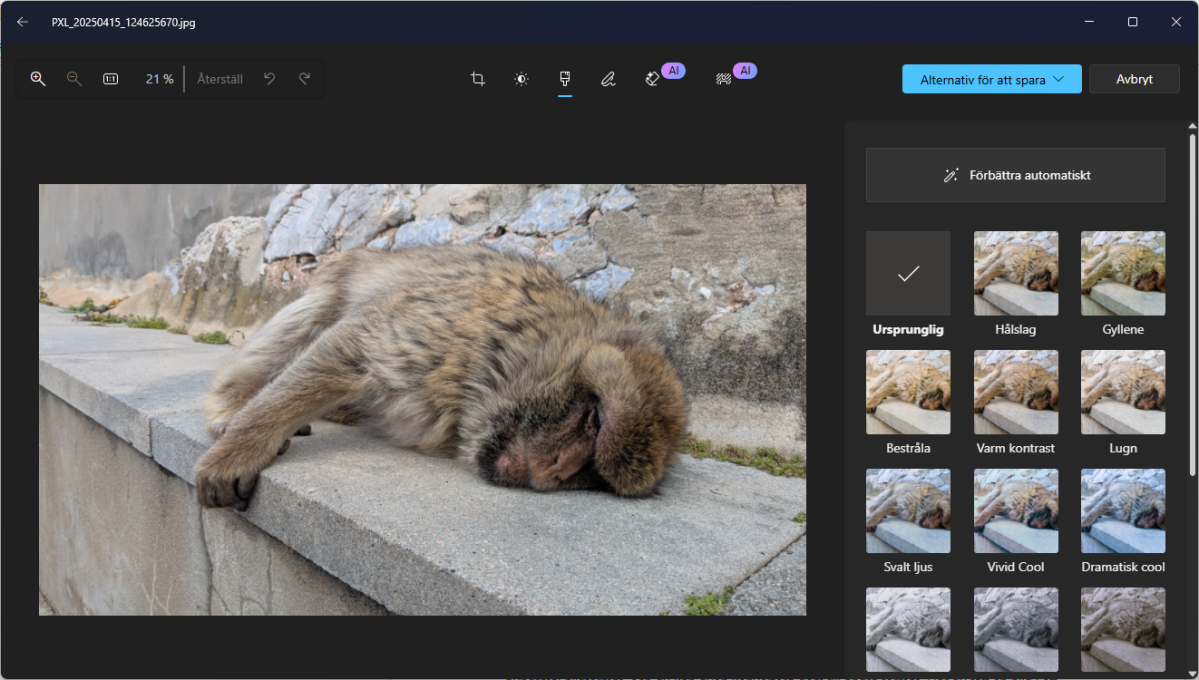Screen dimensions: 1199x680
Task: Apply the Dramatisk cool filter
Action: 1122,511
